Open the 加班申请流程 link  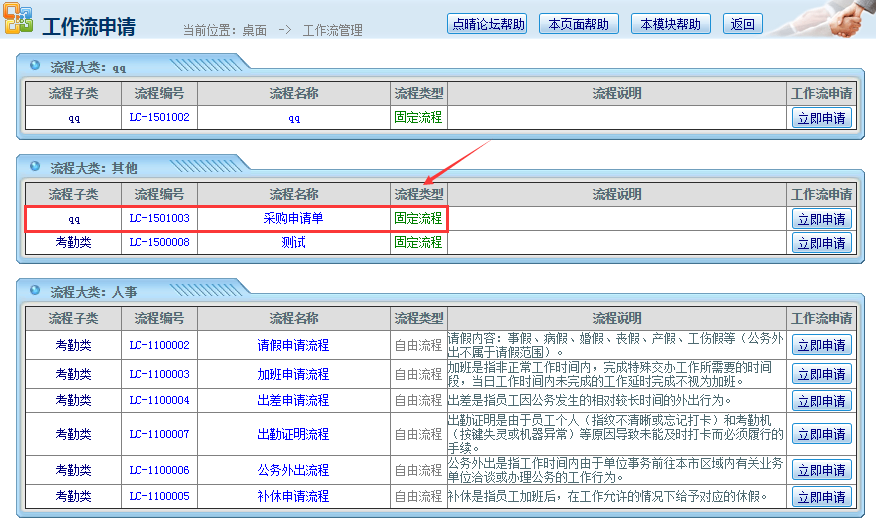(x=293, y=374)
